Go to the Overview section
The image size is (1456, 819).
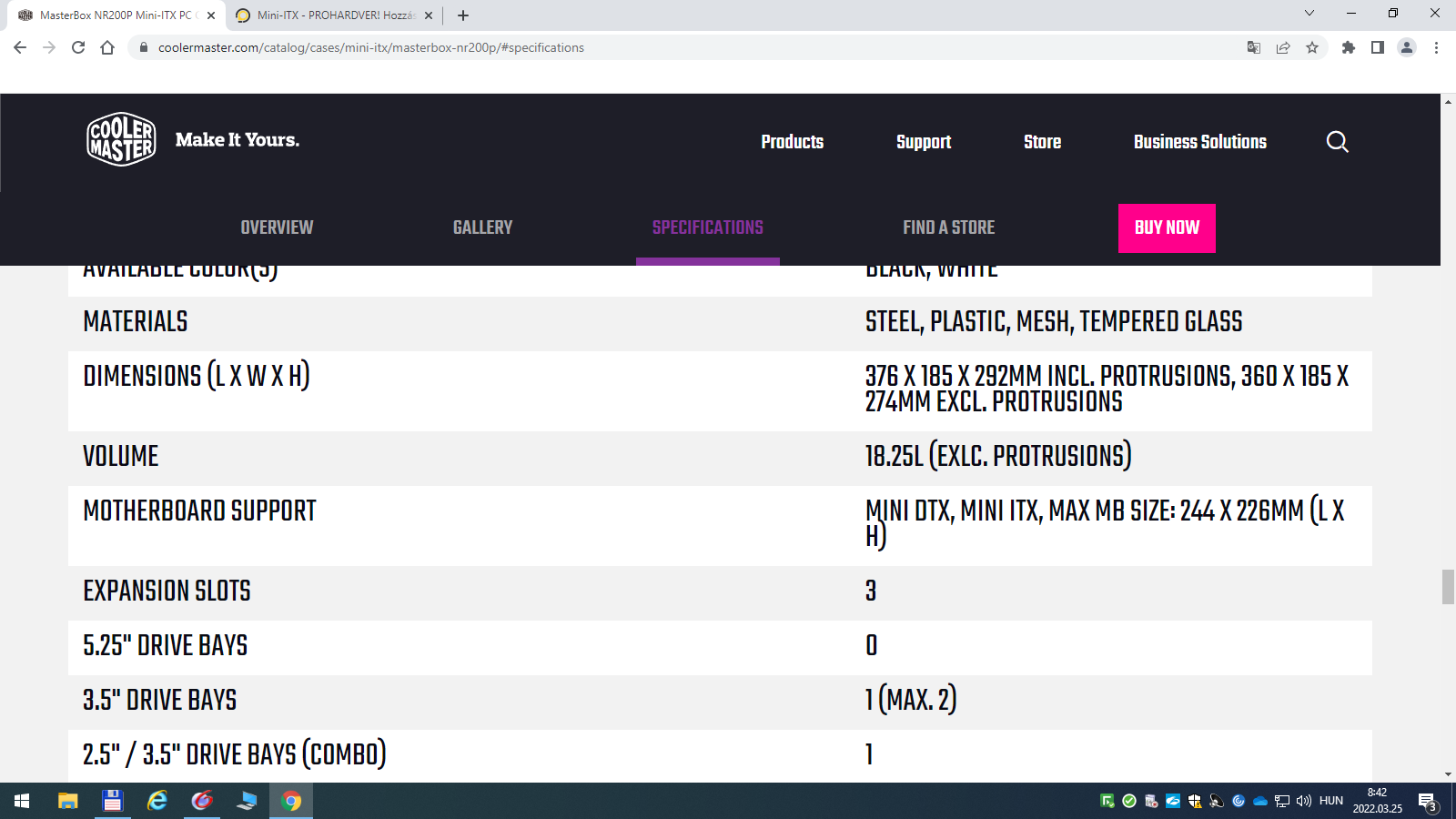[x=277, y=227]
